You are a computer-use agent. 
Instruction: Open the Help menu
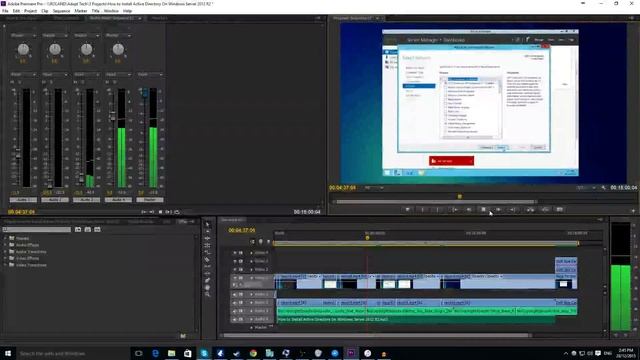(x=127, y=11)
